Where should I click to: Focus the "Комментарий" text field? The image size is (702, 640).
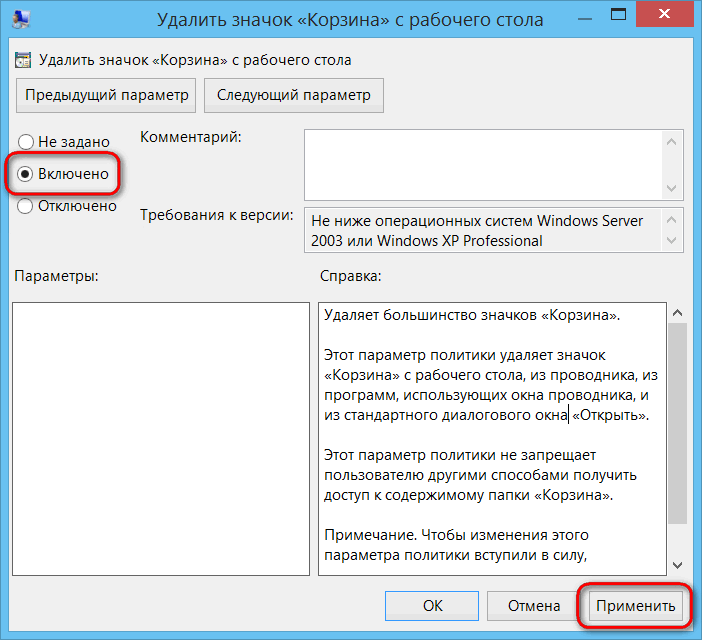click(x=483, y=165)
